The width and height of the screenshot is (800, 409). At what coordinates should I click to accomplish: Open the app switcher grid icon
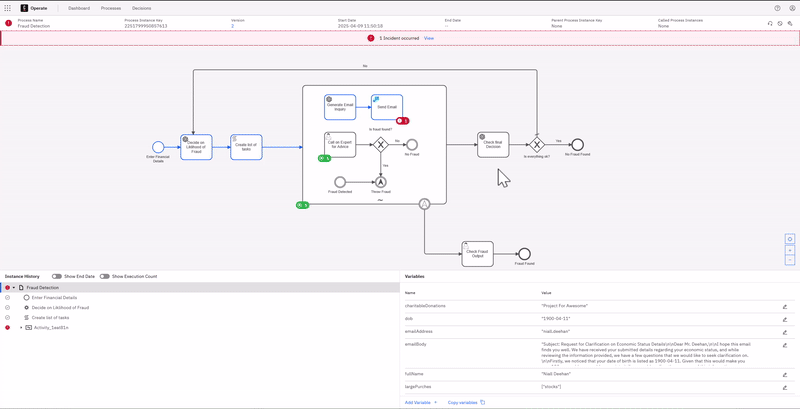coord(7,7)
